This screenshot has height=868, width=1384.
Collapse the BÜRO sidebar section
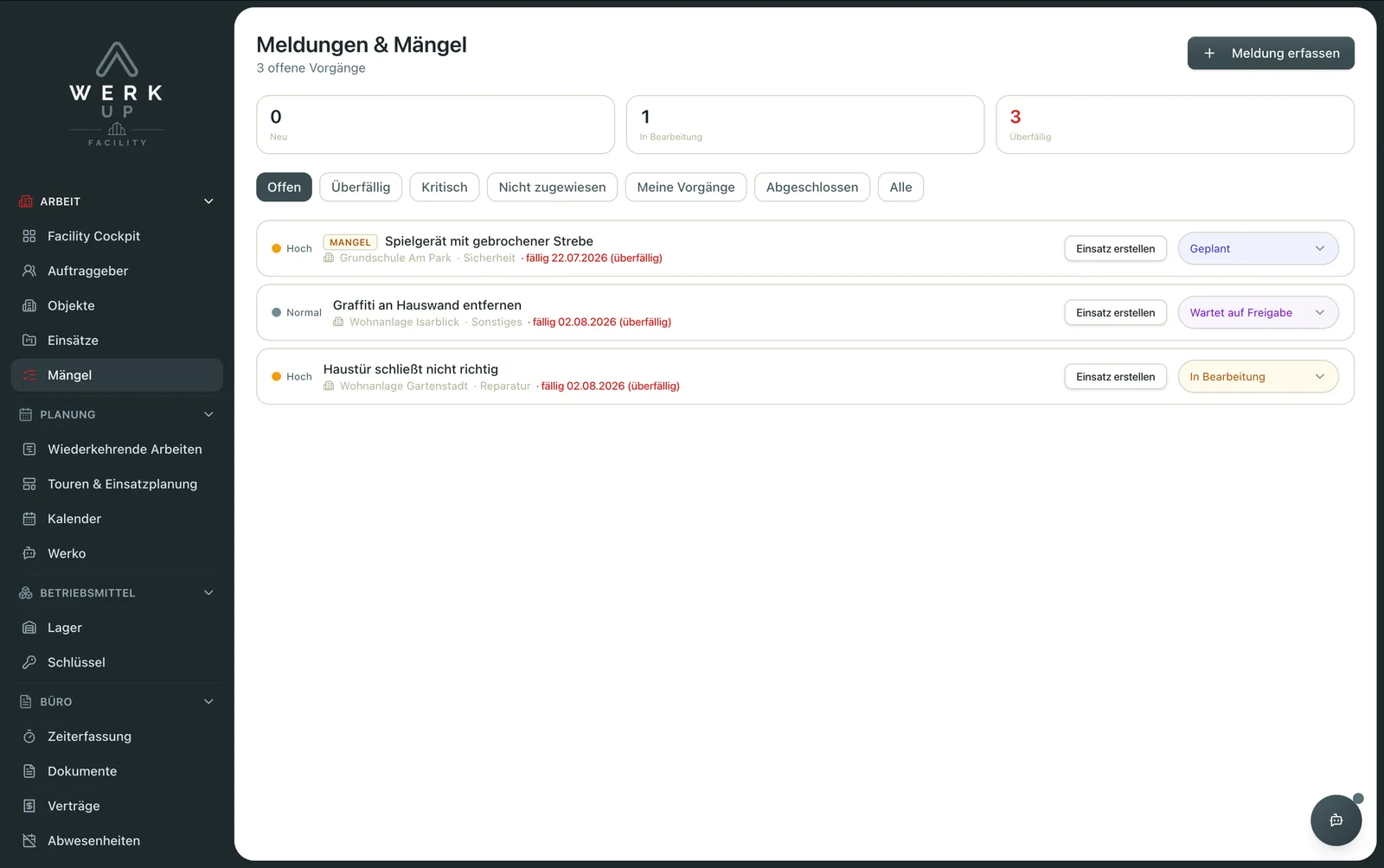pos(208,701)
